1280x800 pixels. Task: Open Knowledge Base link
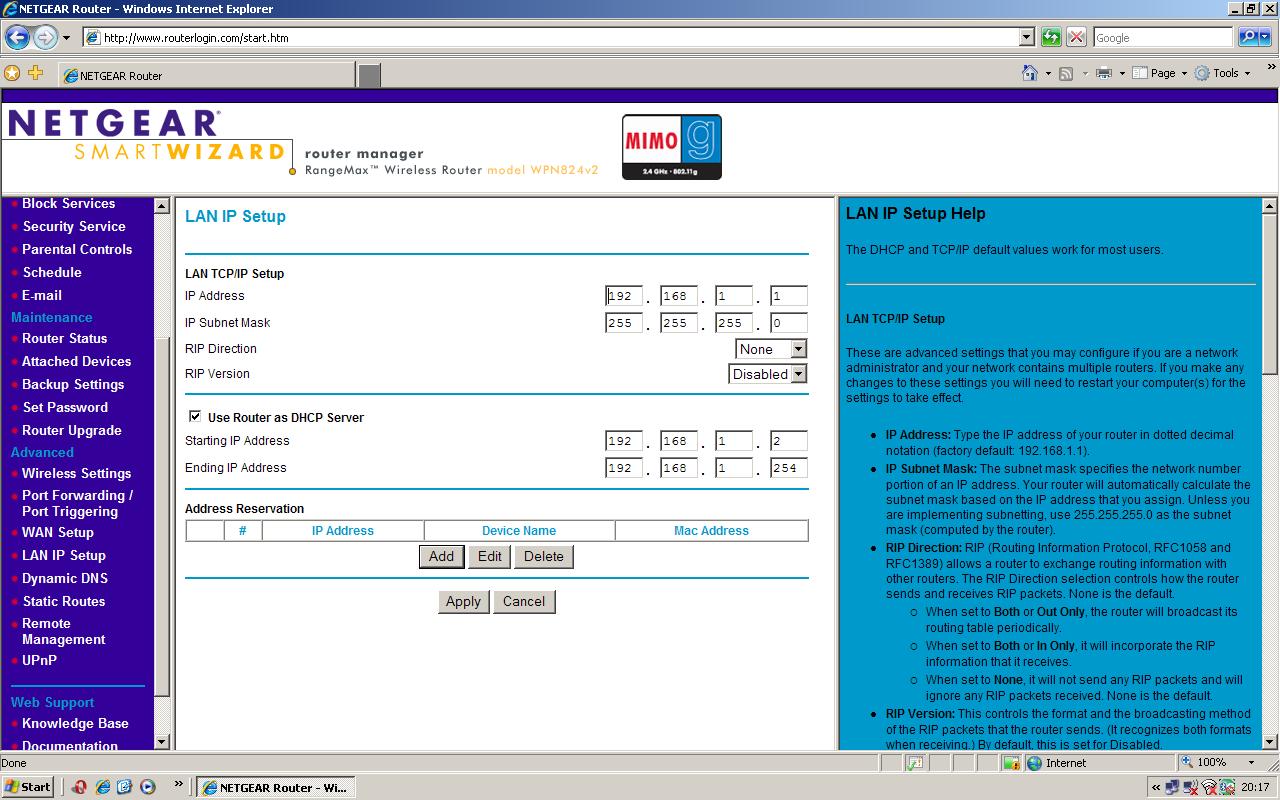pos(76,723)
